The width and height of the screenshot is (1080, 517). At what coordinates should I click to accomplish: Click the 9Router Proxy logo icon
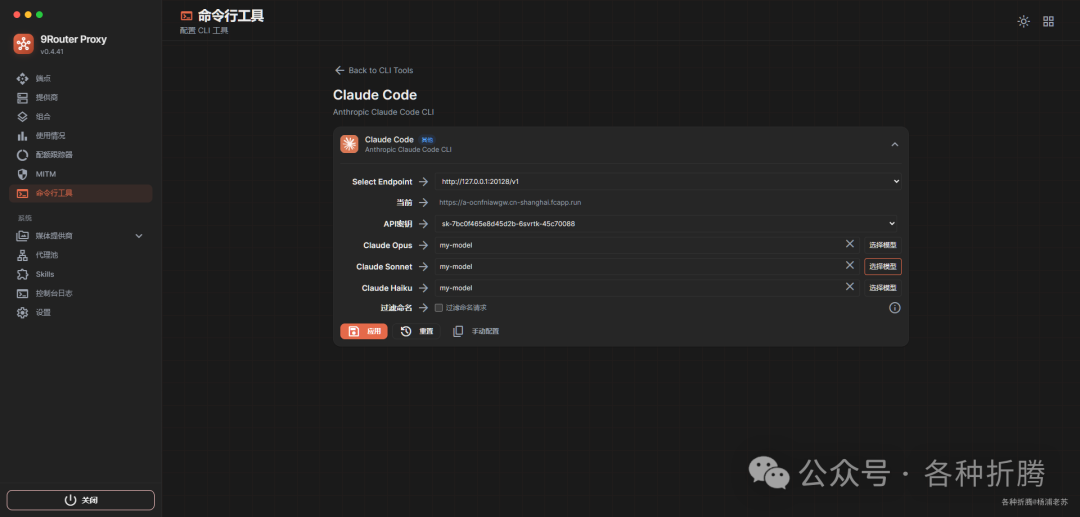pos(23,44)
